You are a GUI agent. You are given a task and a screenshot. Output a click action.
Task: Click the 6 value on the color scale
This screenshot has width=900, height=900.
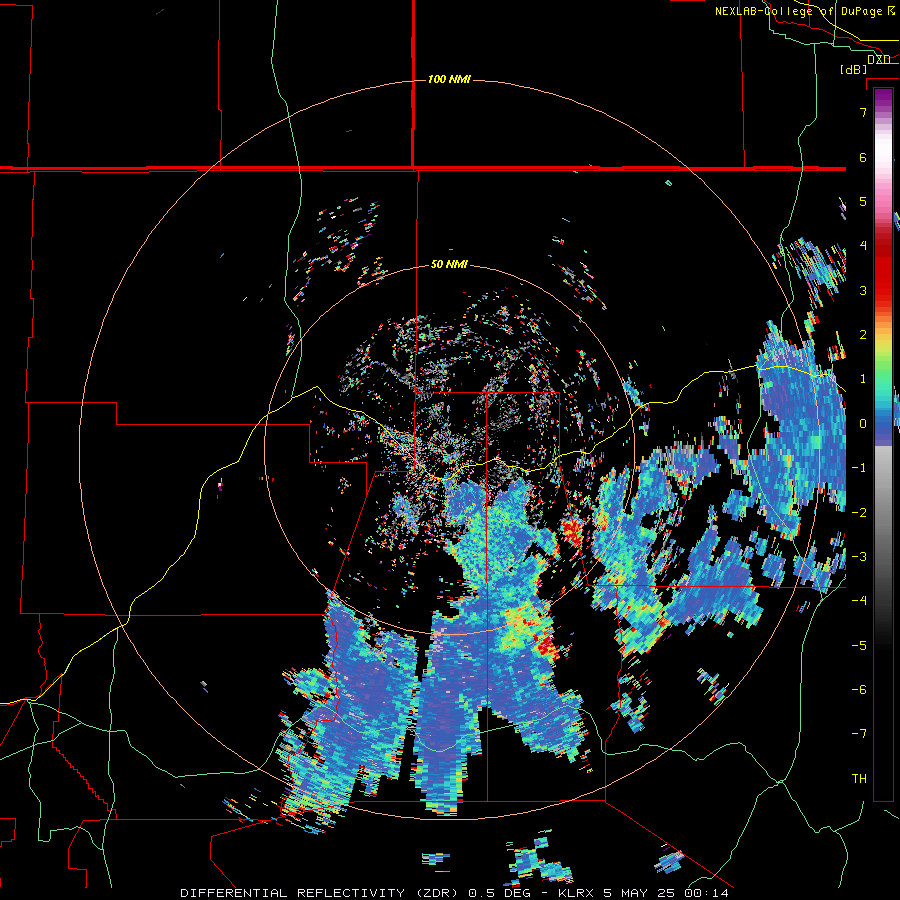tap(863, 157)
